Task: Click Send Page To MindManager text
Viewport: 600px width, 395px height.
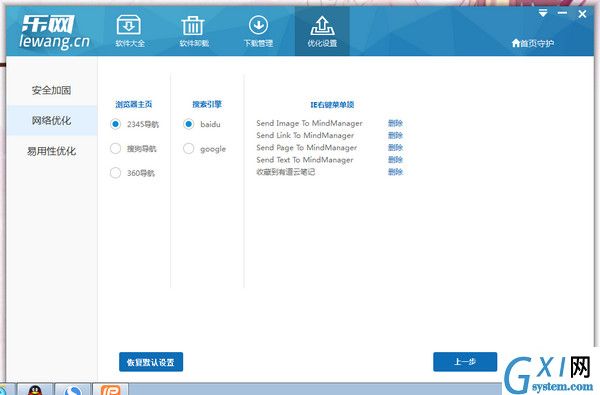Action: click(307, 148)
